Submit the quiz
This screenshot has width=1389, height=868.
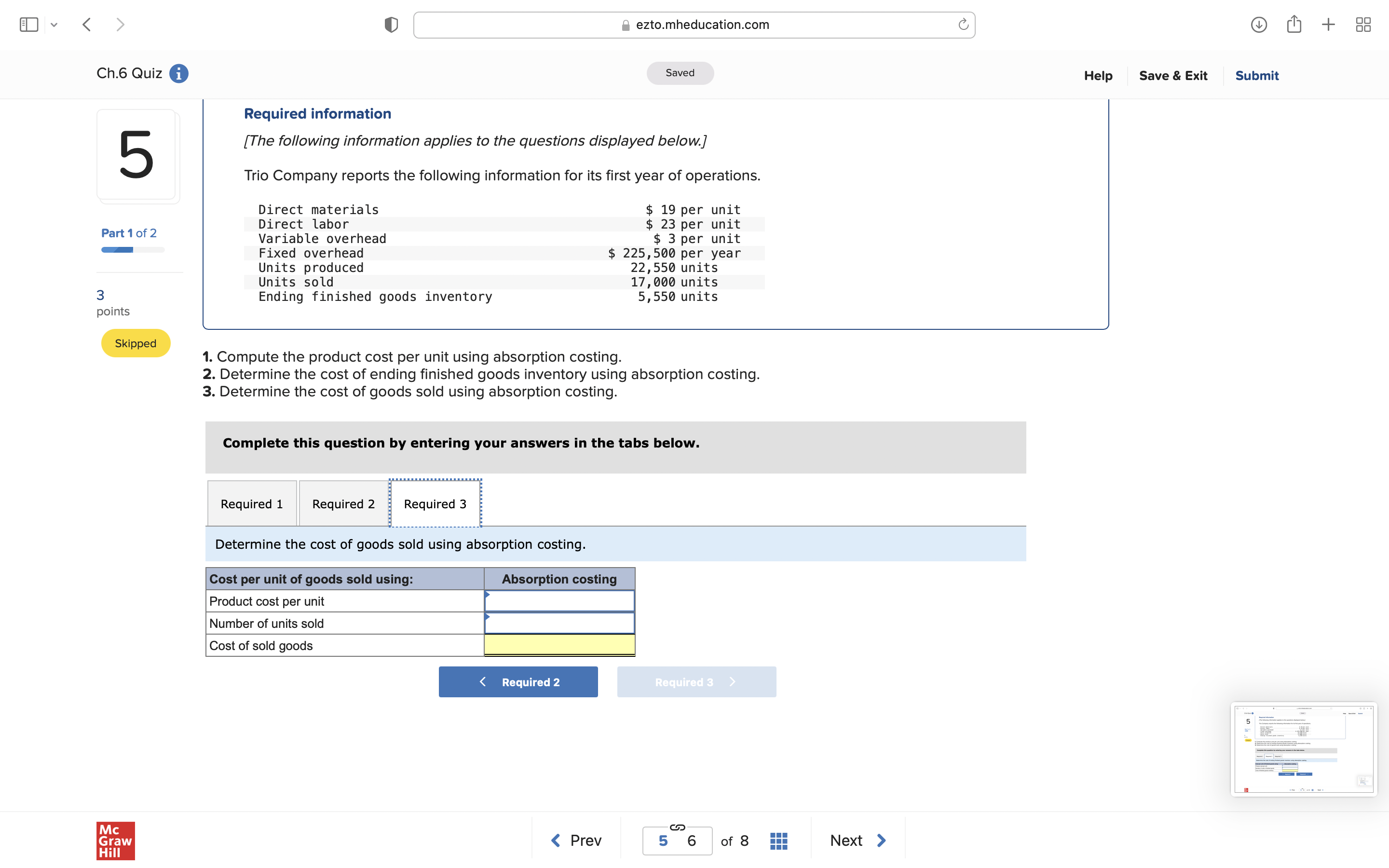pos(1256,75)
